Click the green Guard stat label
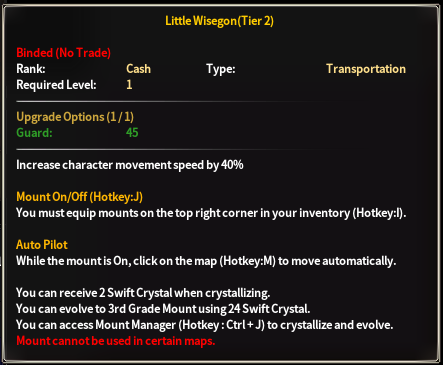This screenshot has height=365, width=443. (34, 133)
